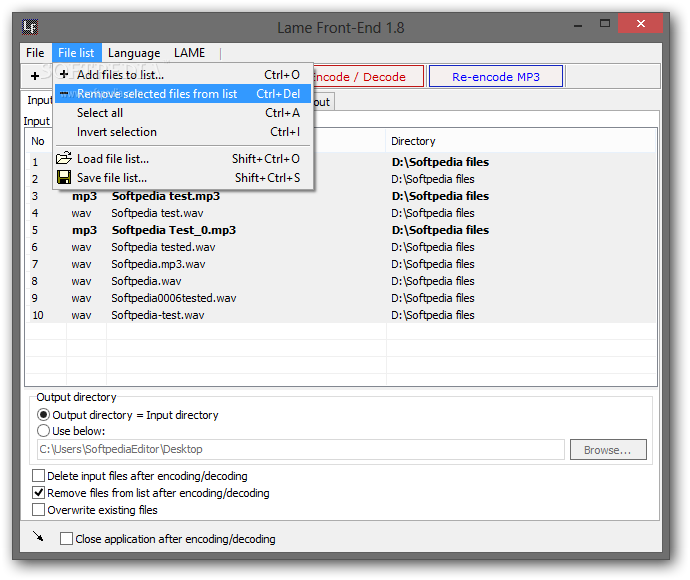690x580 pixels.
Task: Choose Load file list... entry
Action: pos(183,158)
